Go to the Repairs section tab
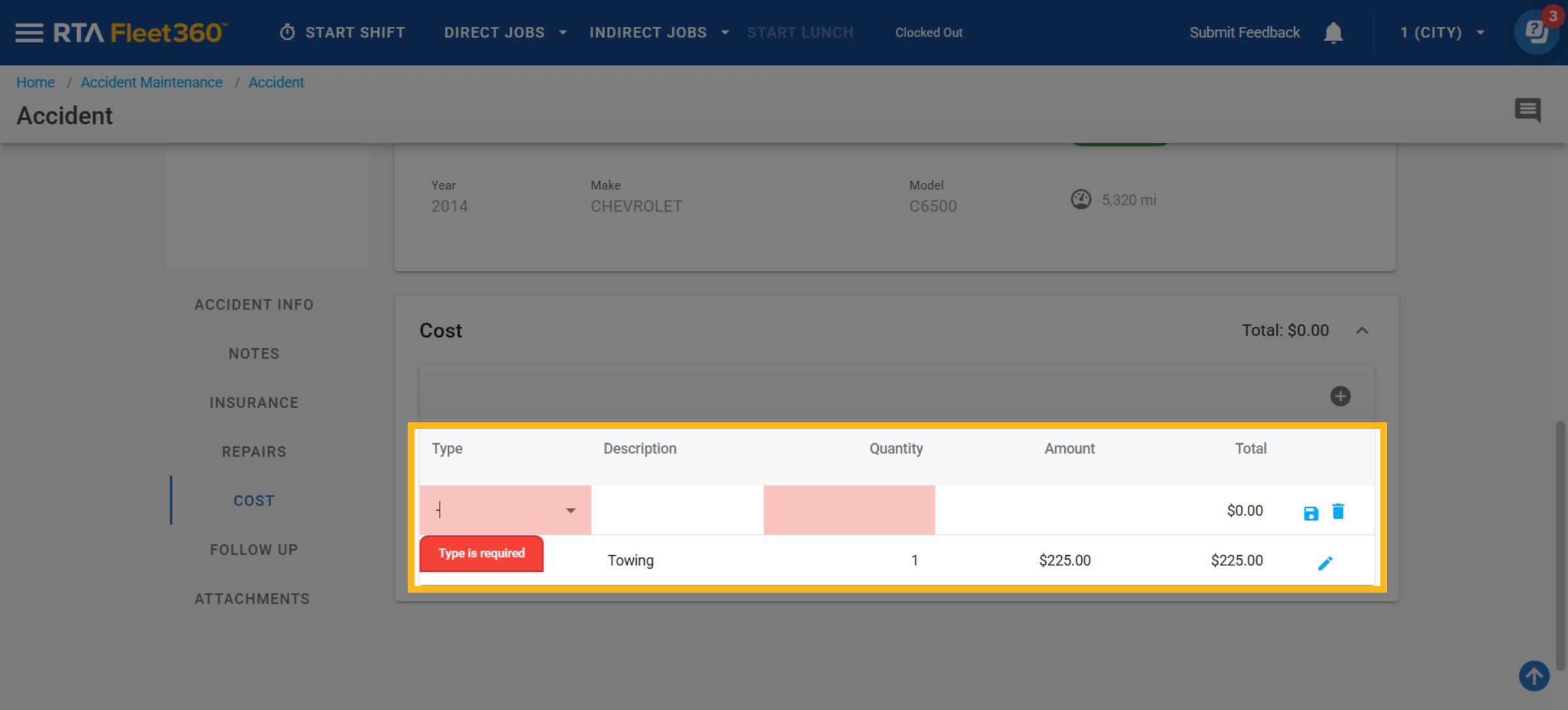The image size is (1568, 710). [254, 452]
